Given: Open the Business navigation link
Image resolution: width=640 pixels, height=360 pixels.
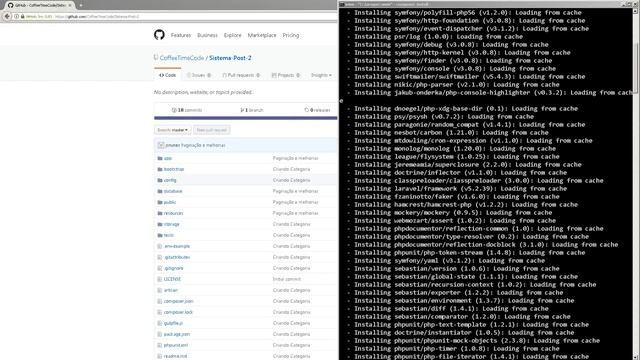Looking at the screenshot, I should pyautogui.click(x=207, y=36).
